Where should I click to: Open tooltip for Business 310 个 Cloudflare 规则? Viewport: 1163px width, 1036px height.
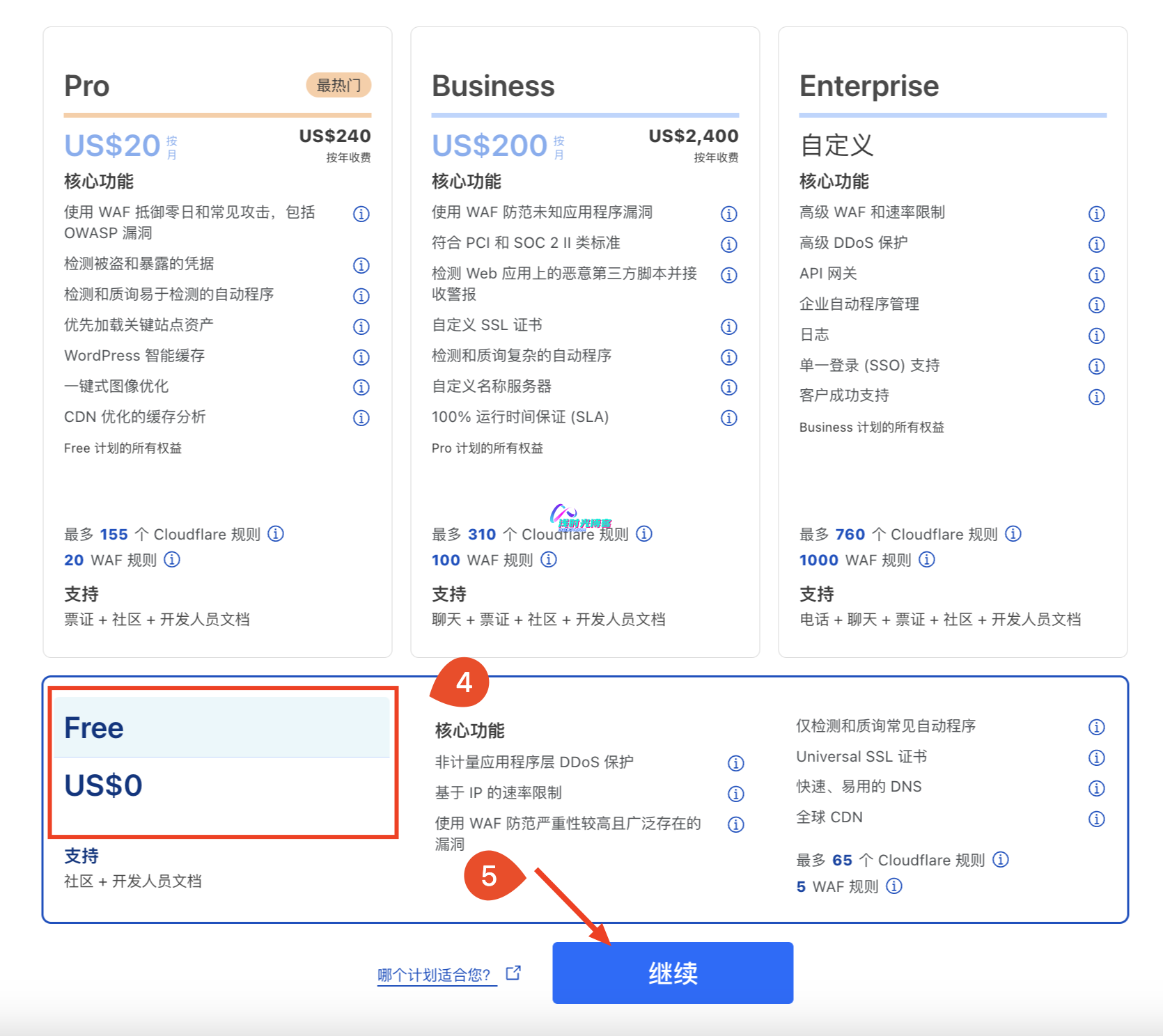[645, 534]
